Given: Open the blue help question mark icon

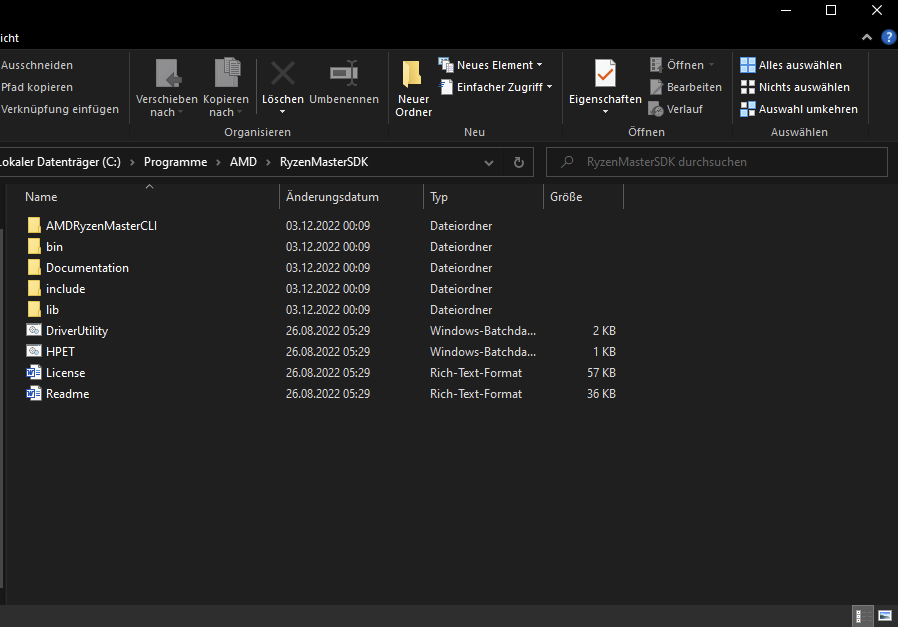Looking at the screenshot, I should tap(889, 38).
